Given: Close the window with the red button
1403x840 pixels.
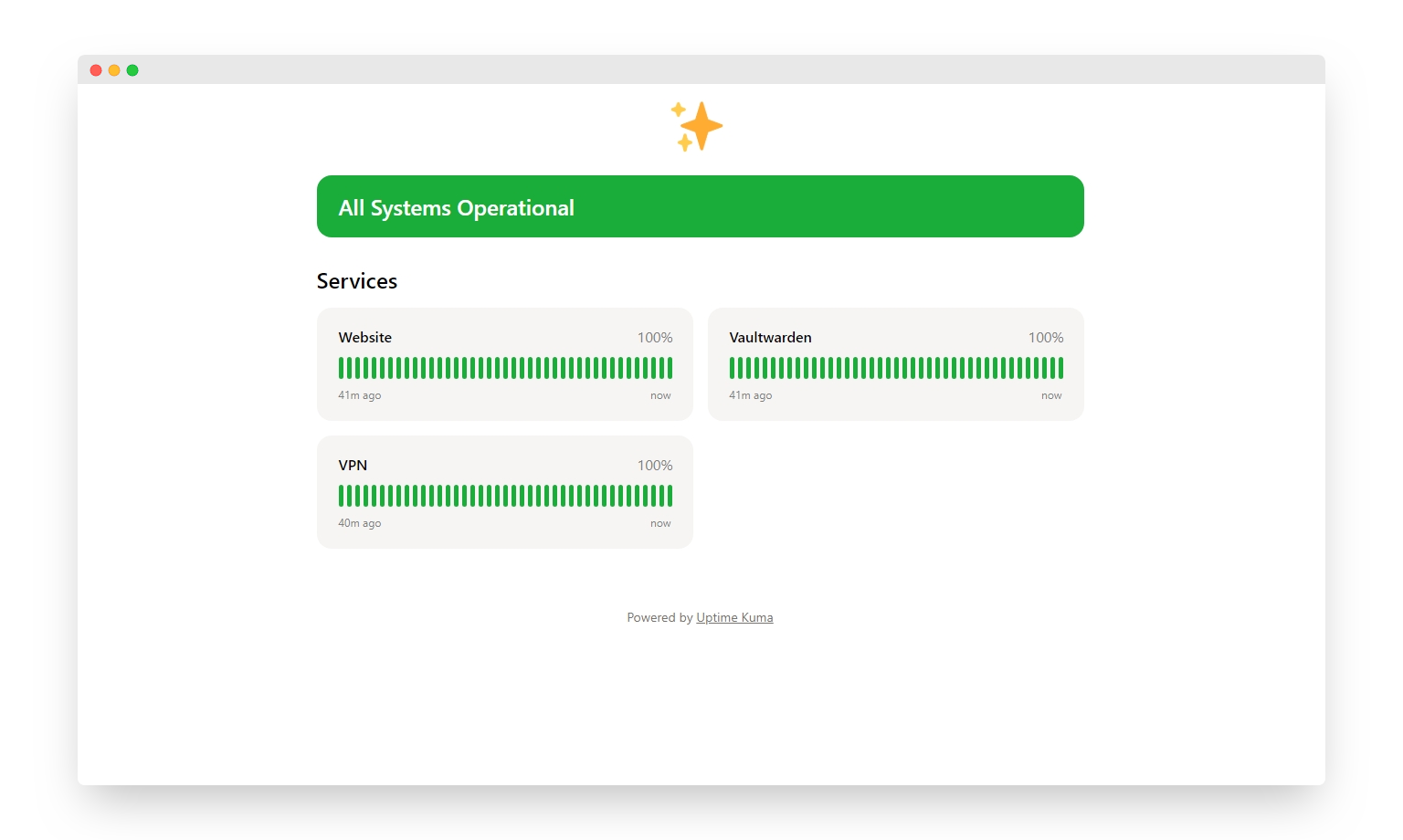Looking at the screenshot, I should [x=96, y=70].
